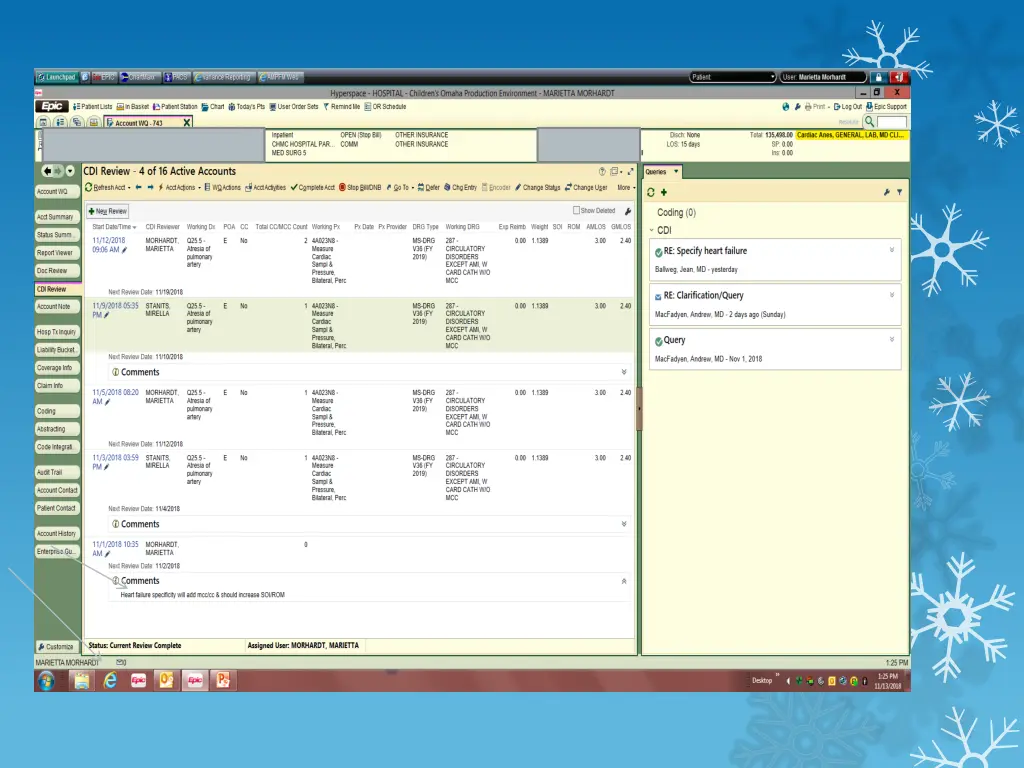1024x768 pixels.
Task: Open Coding in the sidebar
Action: (x=57, y=411)
